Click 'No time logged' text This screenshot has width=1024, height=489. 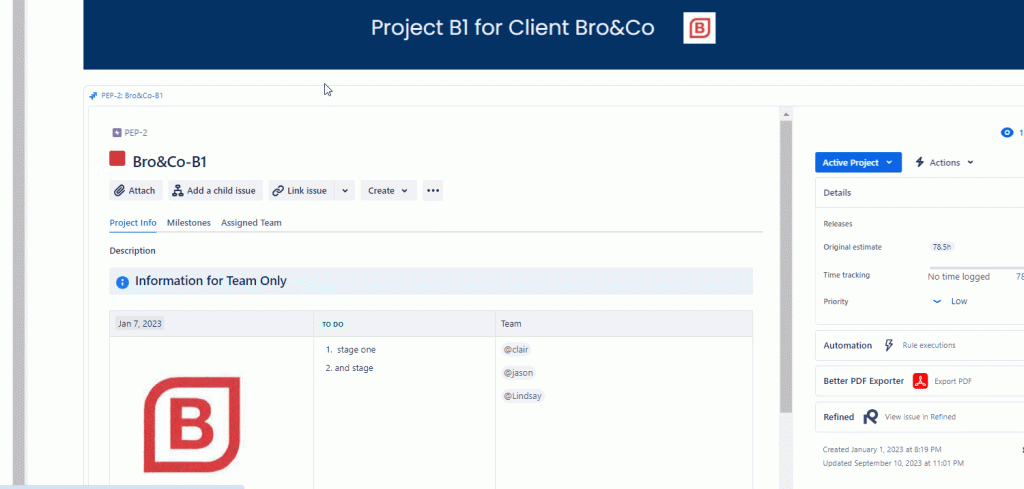click(959, 277)
